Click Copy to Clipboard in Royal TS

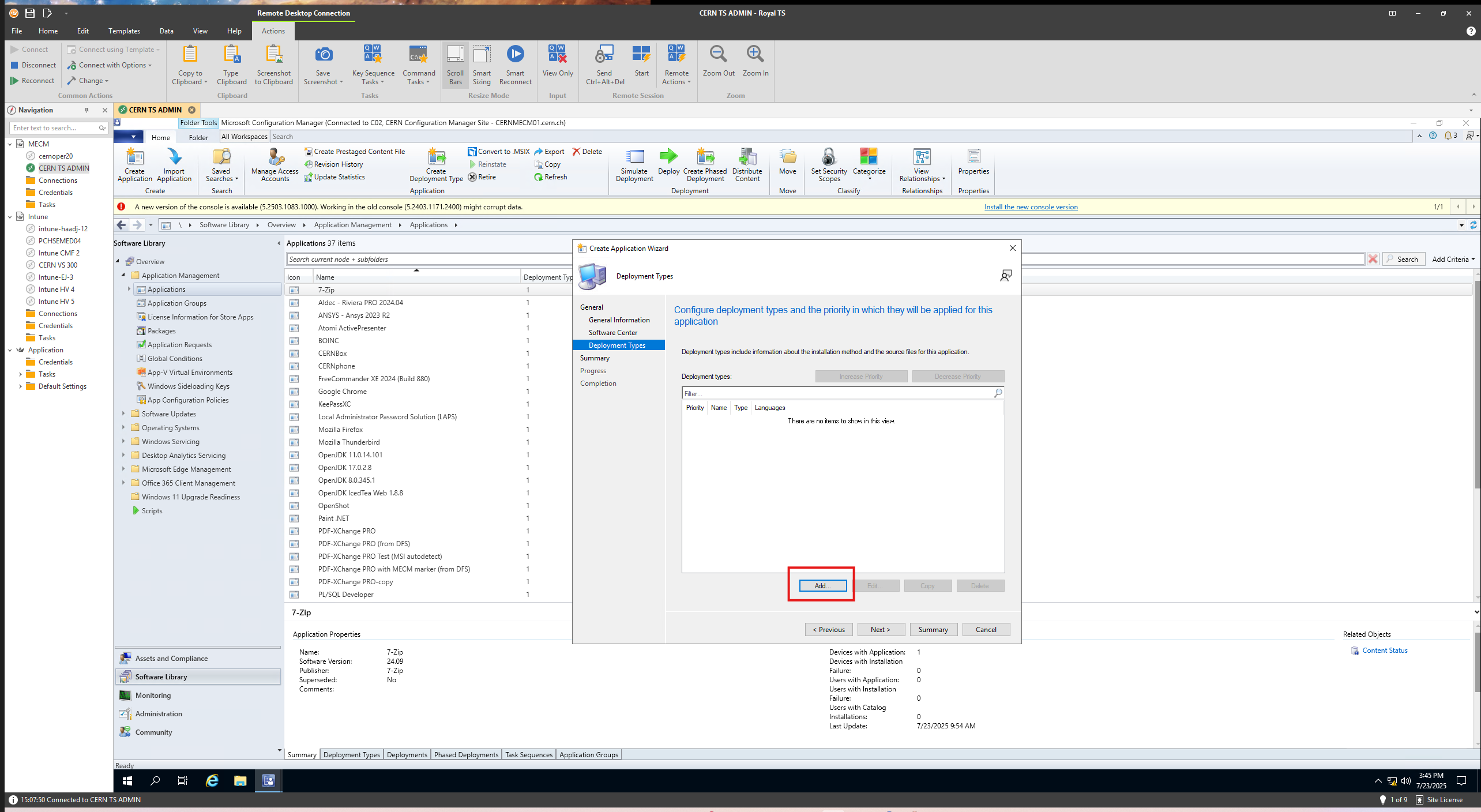[x=190, y=65]
